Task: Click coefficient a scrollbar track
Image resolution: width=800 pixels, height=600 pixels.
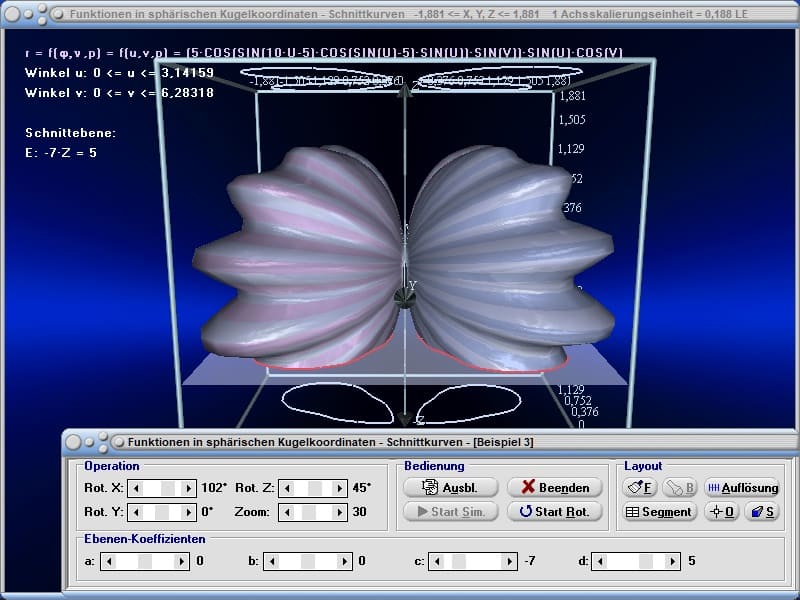Action: tap(145, 561)
